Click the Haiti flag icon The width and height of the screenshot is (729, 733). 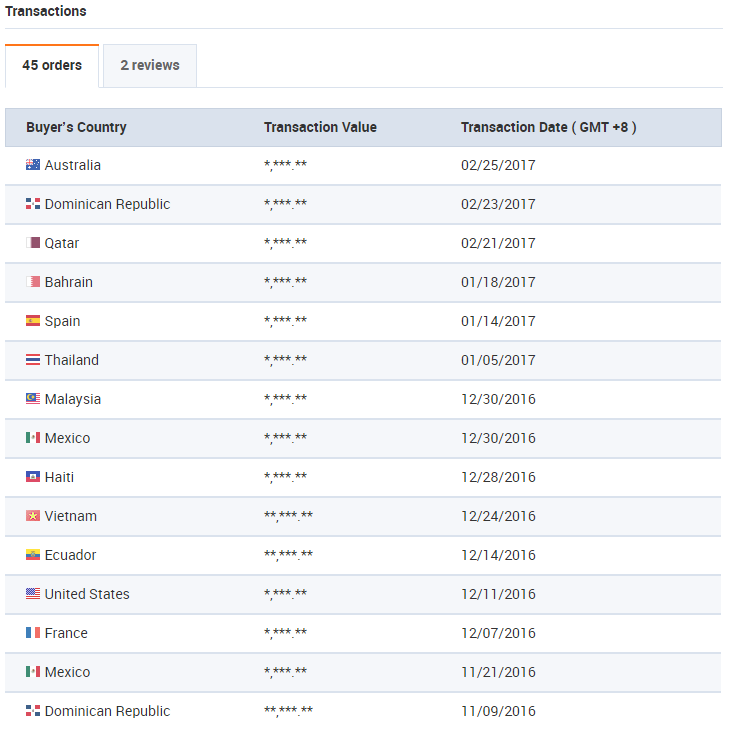33,477
